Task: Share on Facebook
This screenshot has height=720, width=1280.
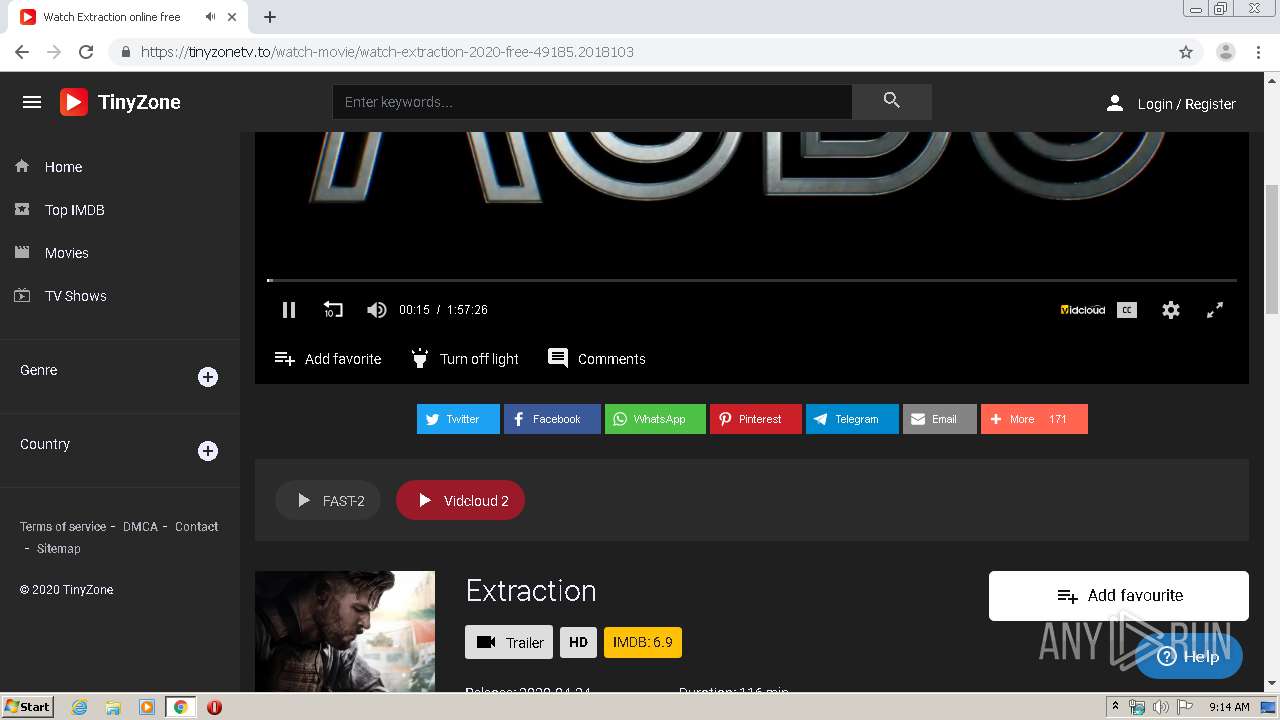Action: tap(552, 419)
